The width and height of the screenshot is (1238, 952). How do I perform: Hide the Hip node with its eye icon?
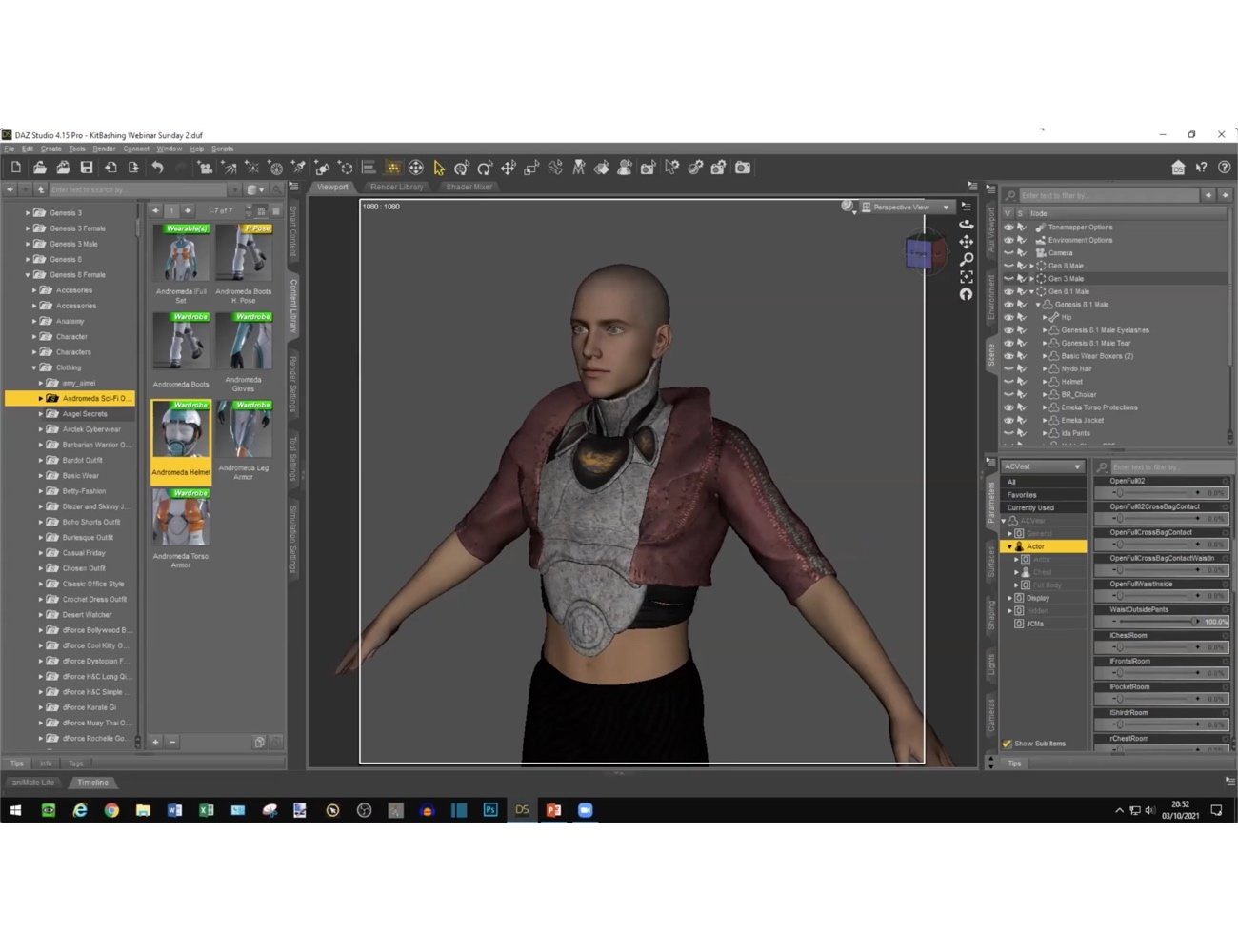[x=1008, y=317]
